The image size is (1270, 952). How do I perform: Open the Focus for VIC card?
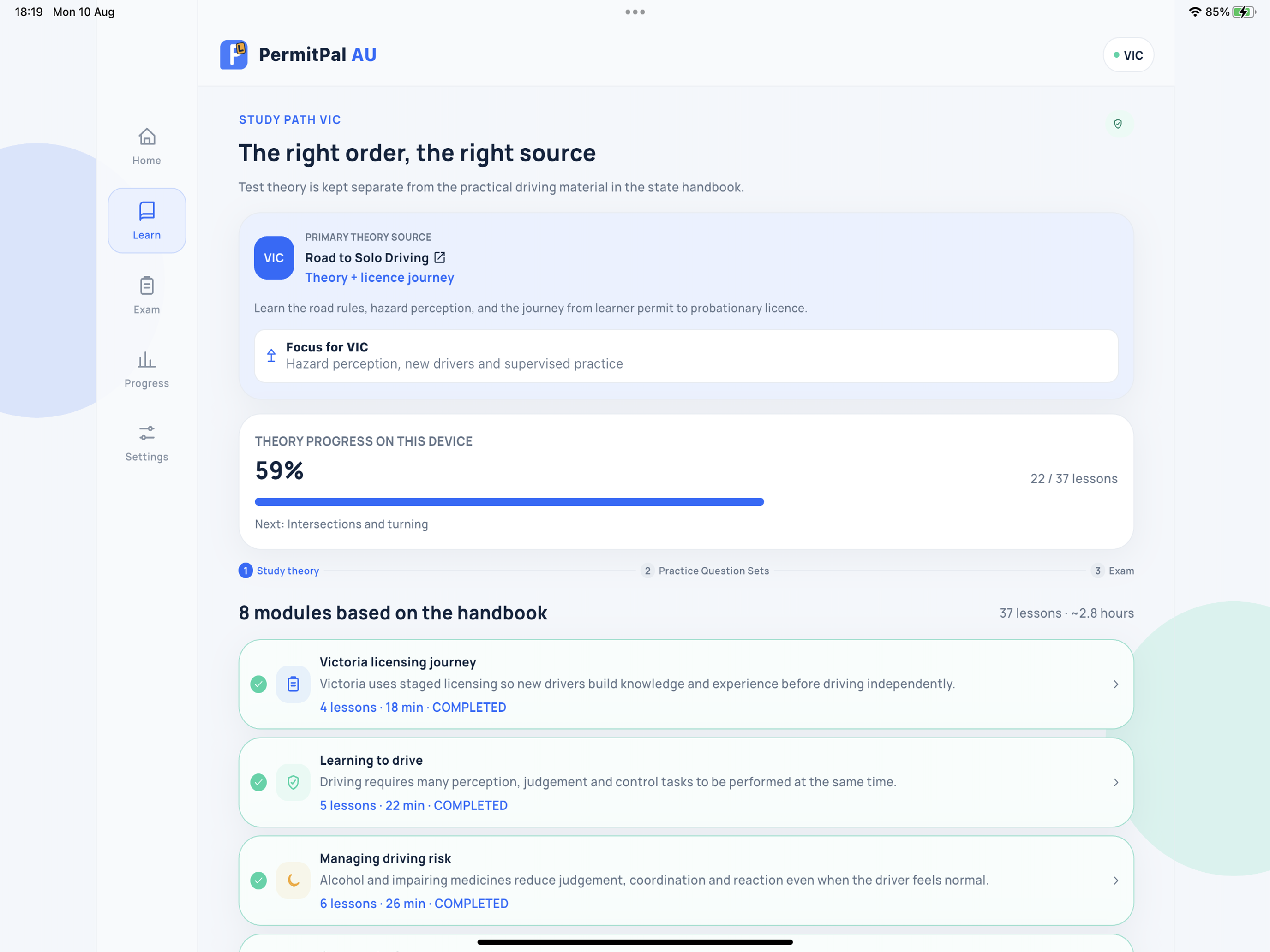click(x=685, y=355)
